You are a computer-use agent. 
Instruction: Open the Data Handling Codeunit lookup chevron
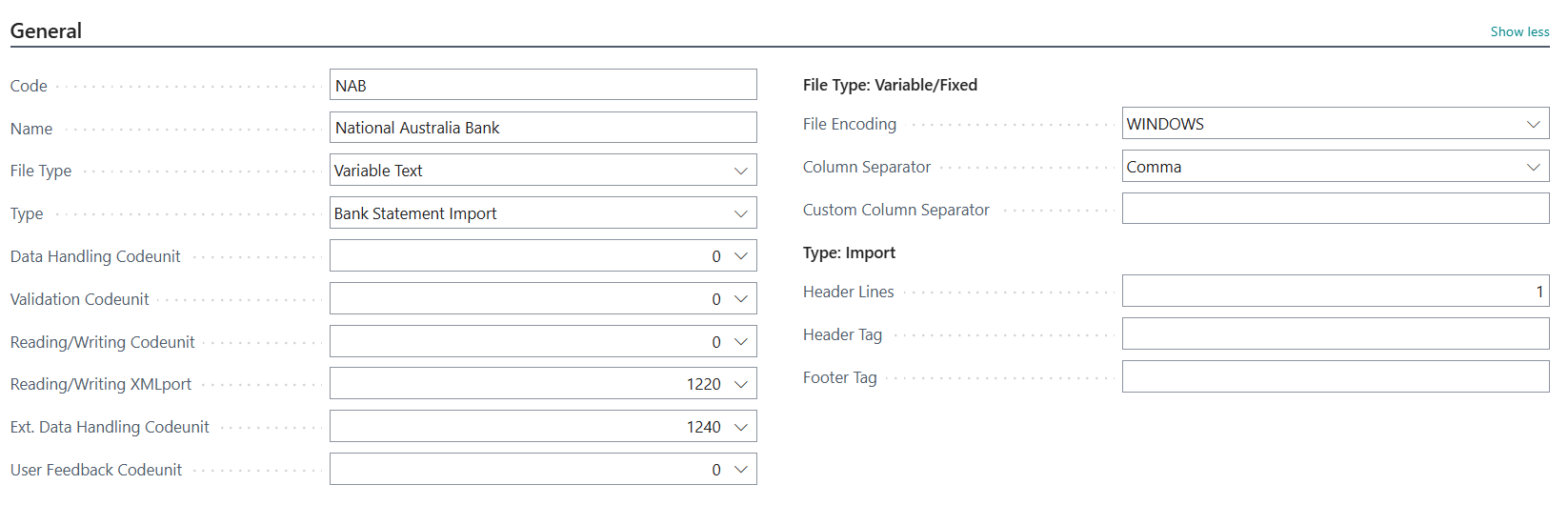741,256
